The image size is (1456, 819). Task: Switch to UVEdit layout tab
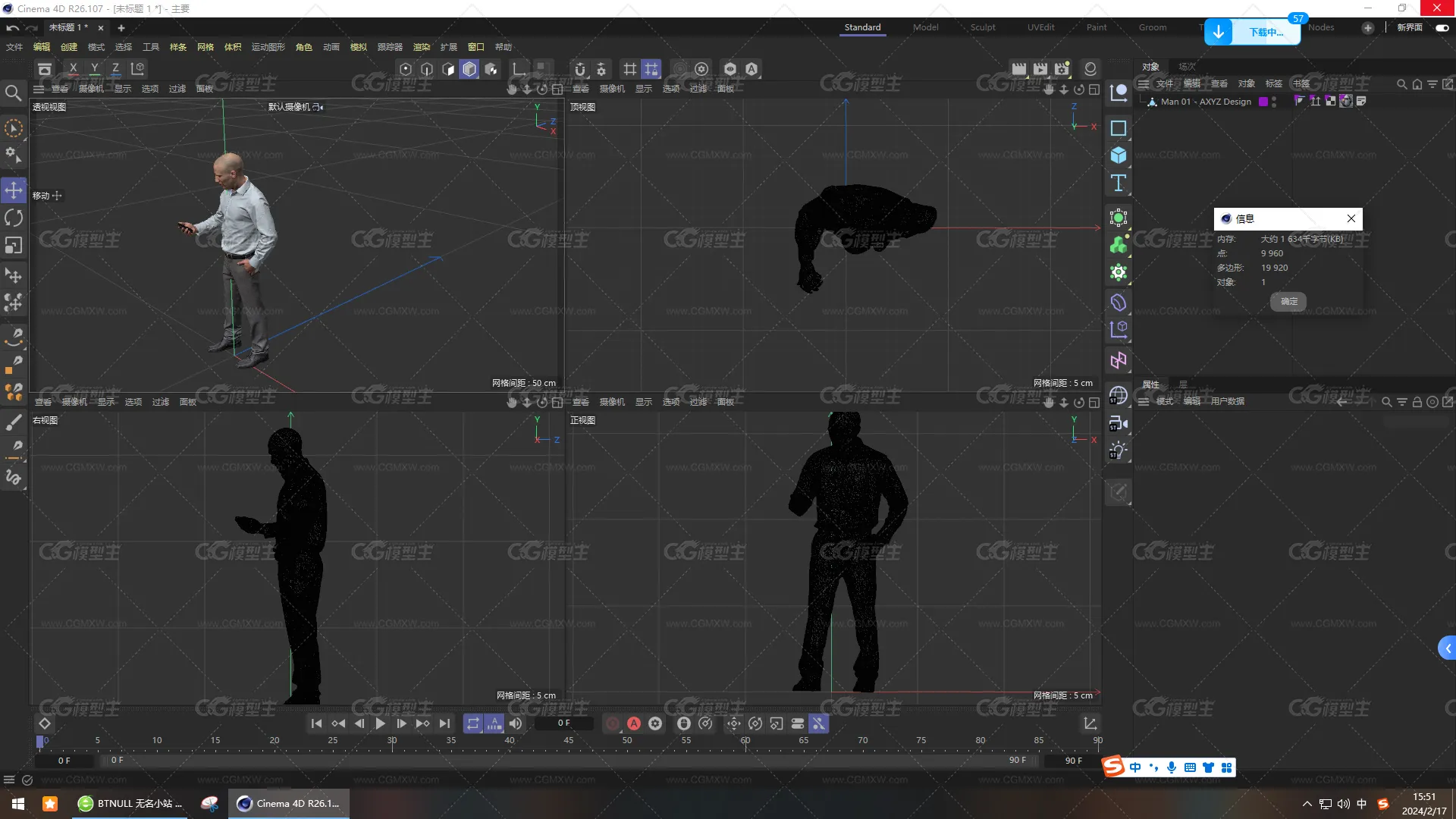[1040, 27]
